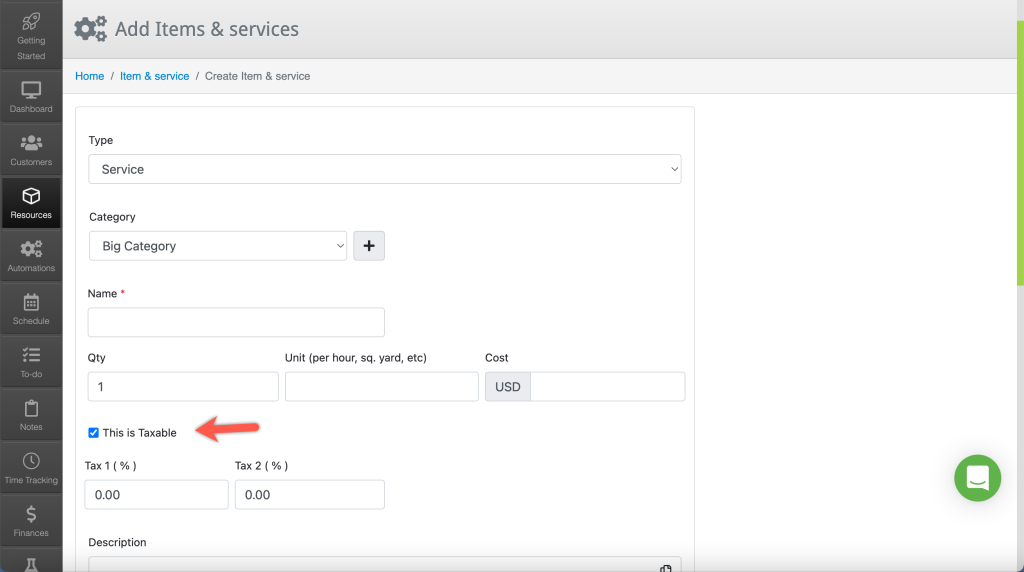Open the Automations gears icon
Screen dimensions: 1024x572
[31, 249]
